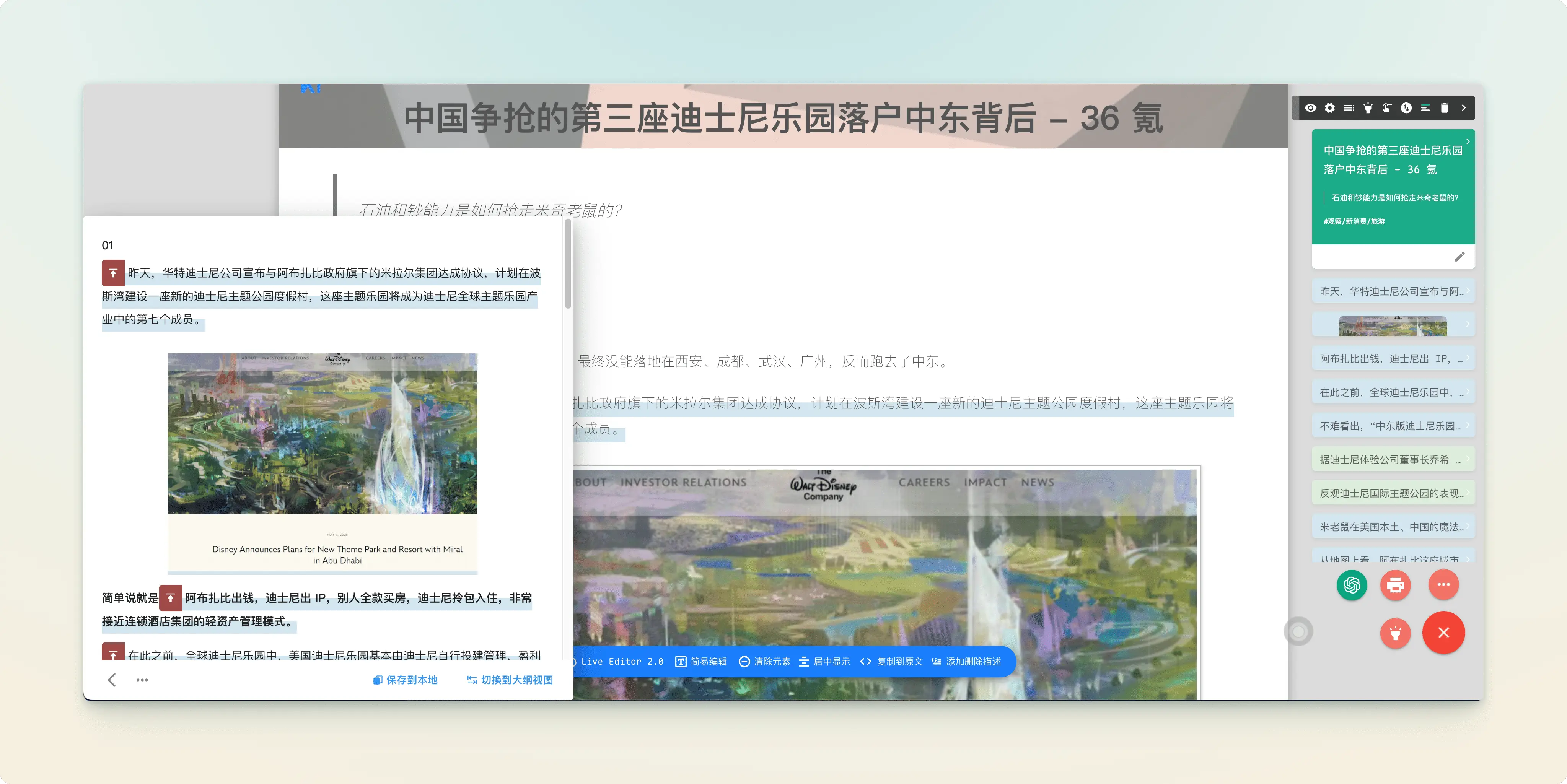Screen dimensions: 1567x784
Task: Open the ChatGPT green round button
Action: tap(1352, 585)
